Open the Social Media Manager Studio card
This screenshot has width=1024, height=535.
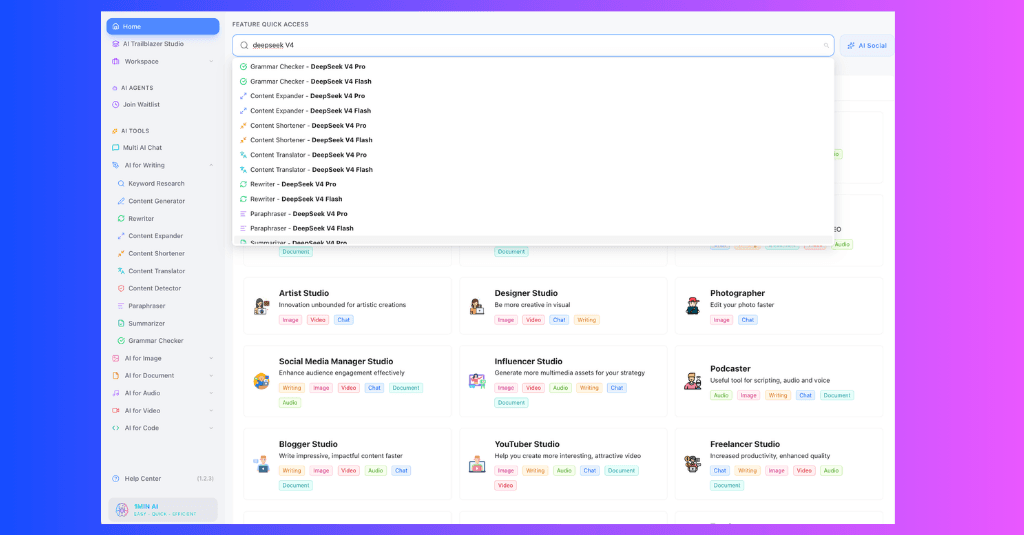click(347, 381)
